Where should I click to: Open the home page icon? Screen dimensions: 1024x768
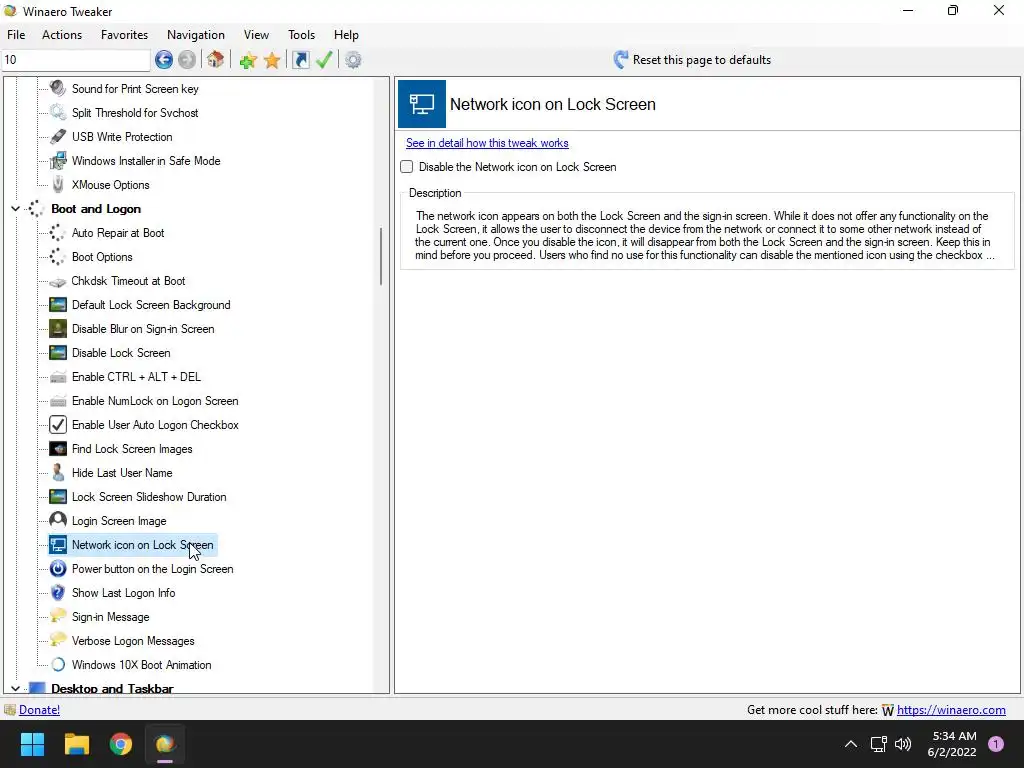[x=216, y=60]
